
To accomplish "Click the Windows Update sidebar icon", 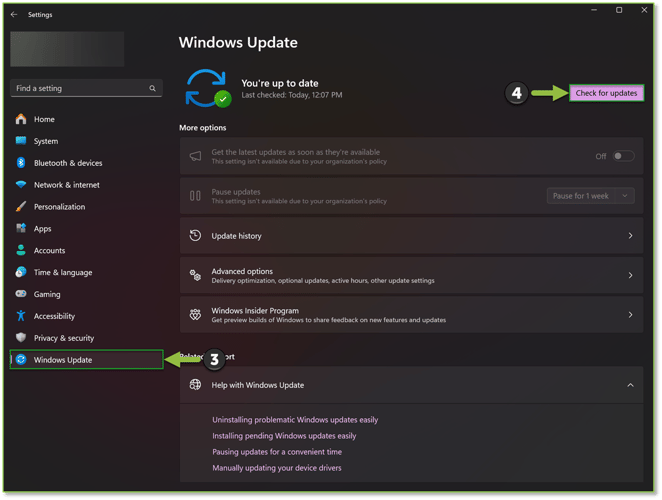I will pyautogui.click(x=21, y=359).
